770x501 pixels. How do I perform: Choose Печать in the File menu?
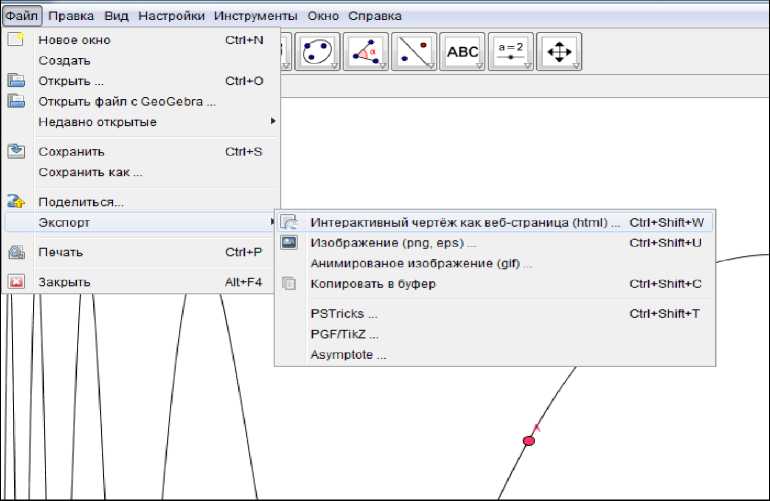click(x=141, y=252)
